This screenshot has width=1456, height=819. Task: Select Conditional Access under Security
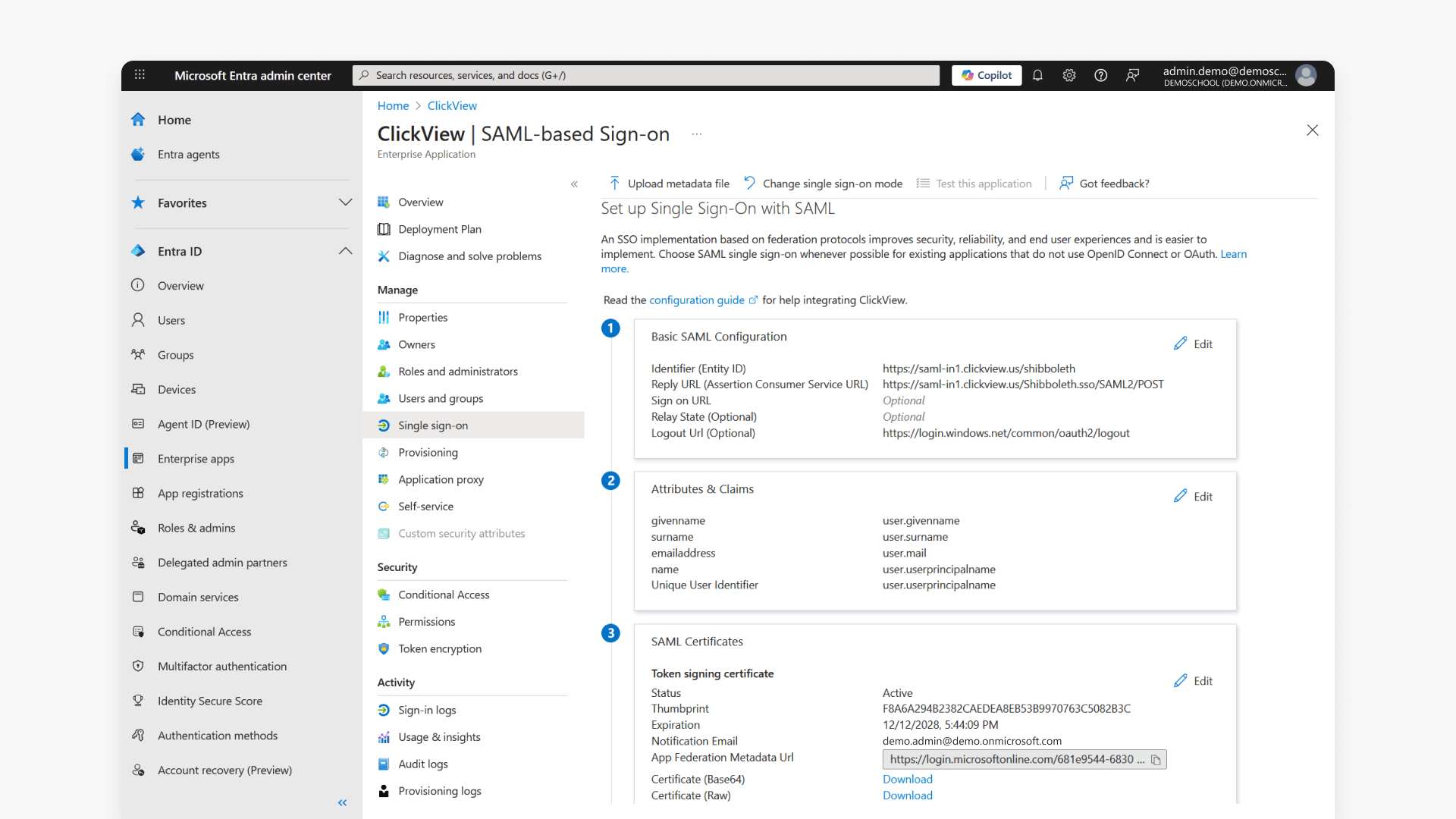pyautogui.click(x=444, y=594)
